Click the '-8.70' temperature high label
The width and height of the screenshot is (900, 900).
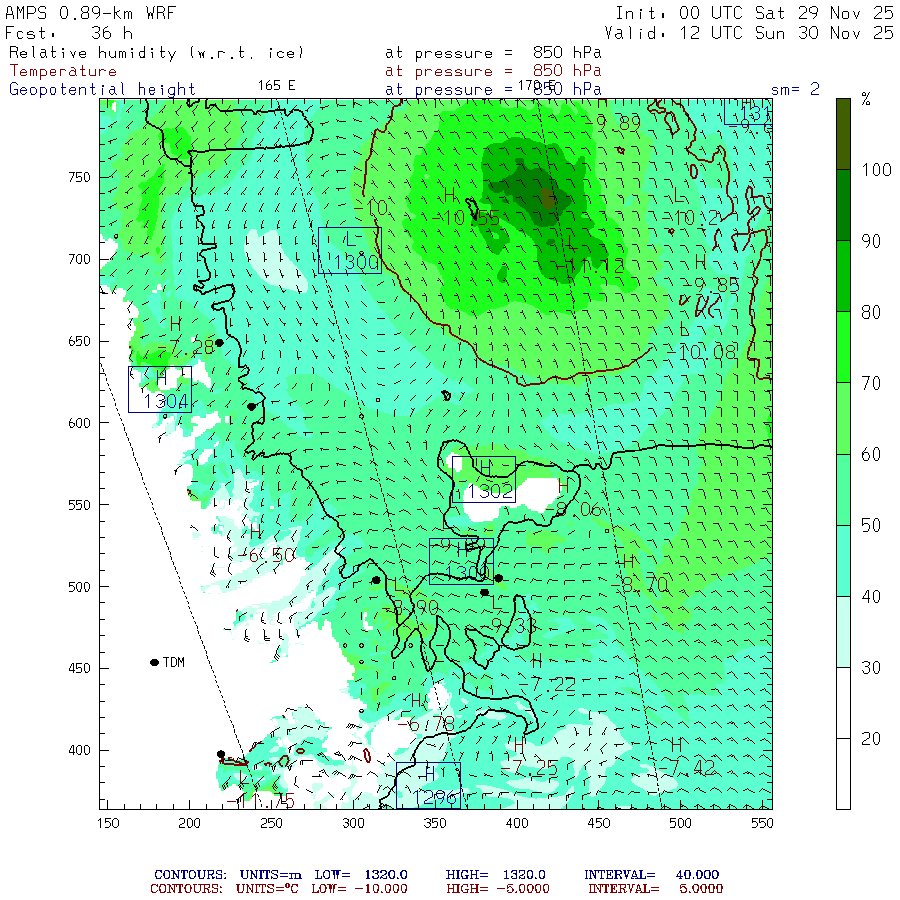tap(639, 584)
